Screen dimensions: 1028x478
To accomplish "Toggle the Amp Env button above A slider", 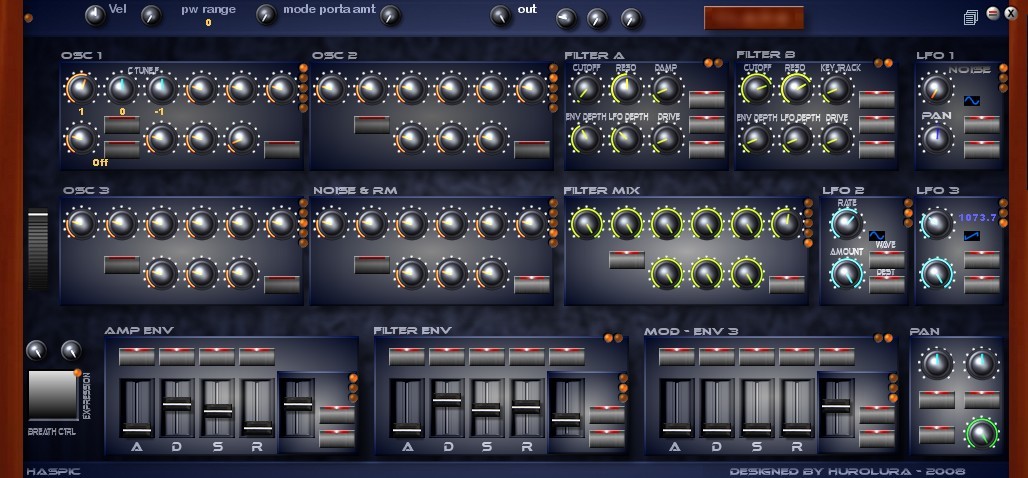I will 137,357.
